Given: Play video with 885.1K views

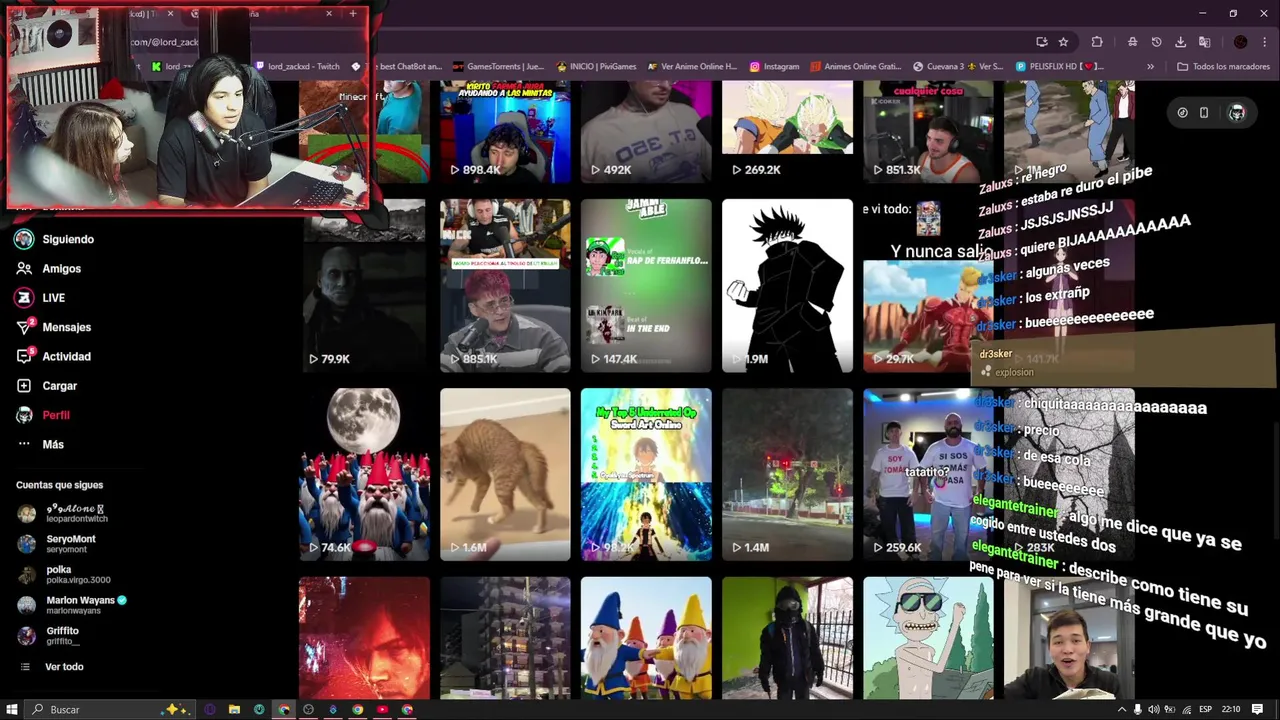Looking at the screenshot, I should (505, 285).
